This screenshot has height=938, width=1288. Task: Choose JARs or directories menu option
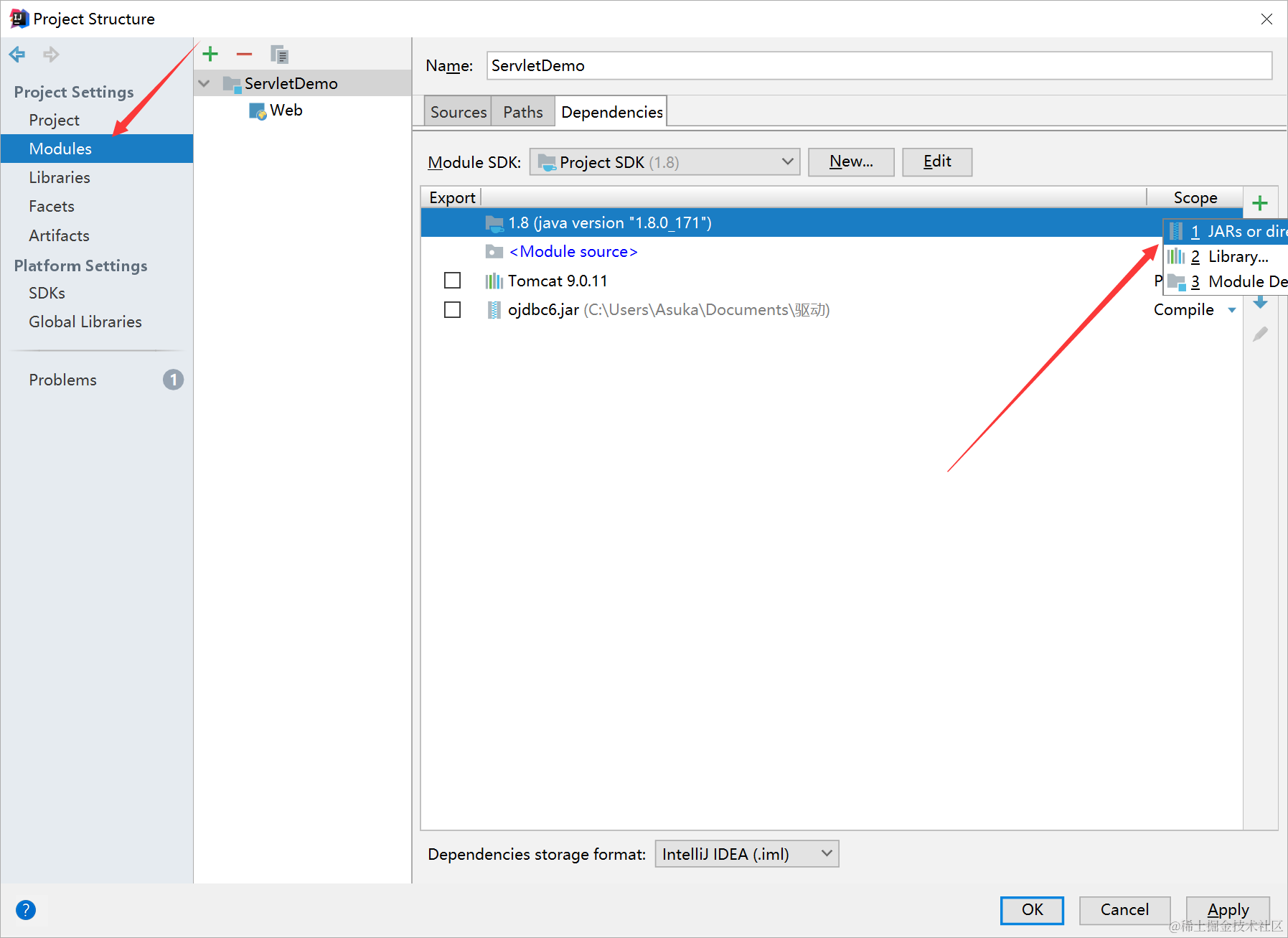[1226, 231]
